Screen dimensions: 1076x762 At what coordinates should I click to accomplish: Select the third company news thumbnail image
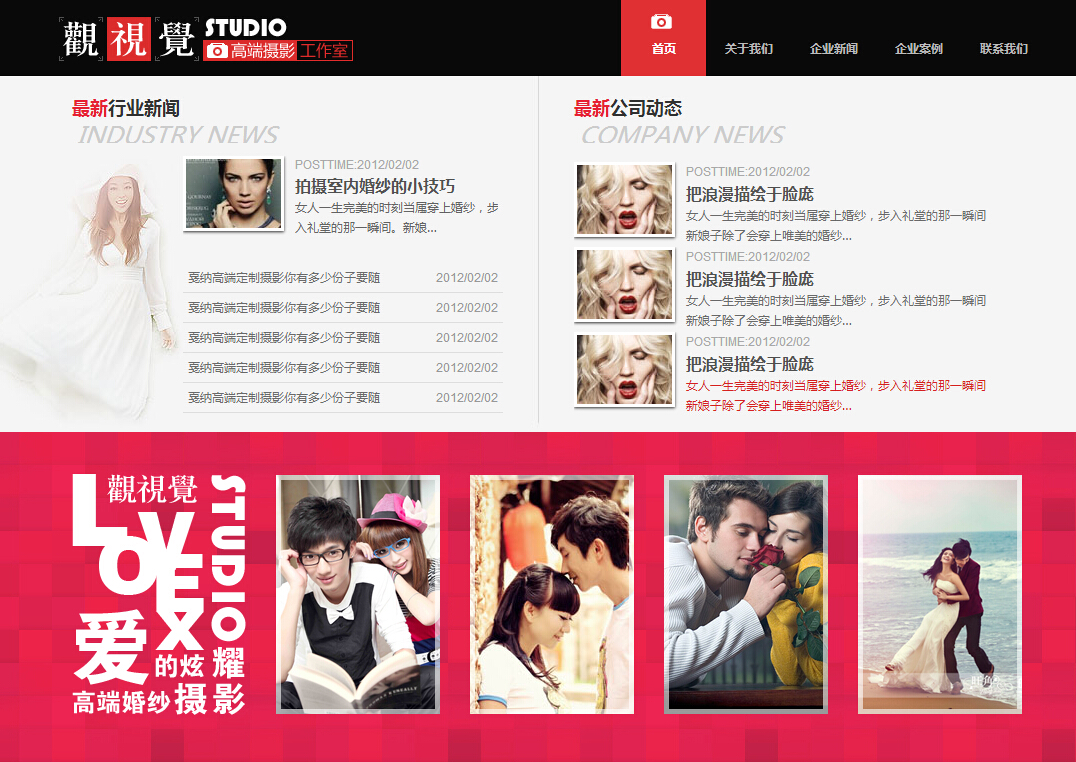coord(624,370)
